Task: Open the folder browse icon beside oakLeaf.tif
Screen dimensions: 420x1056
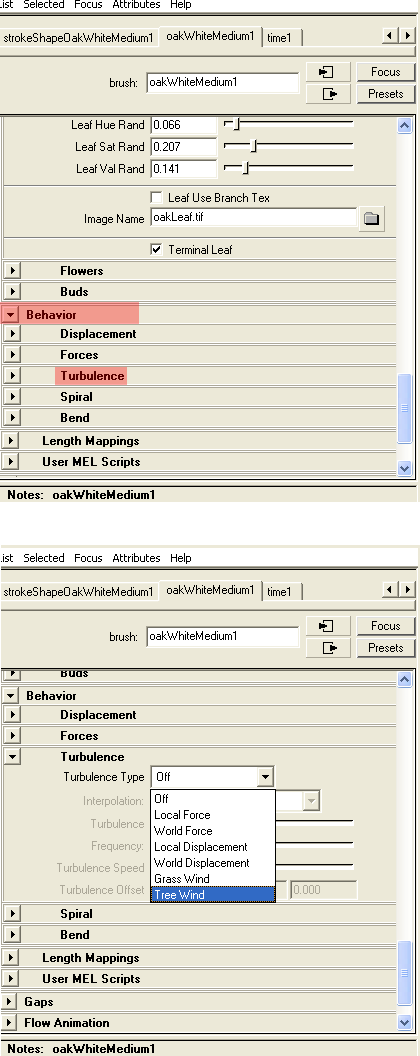Action: pos(371,219)
